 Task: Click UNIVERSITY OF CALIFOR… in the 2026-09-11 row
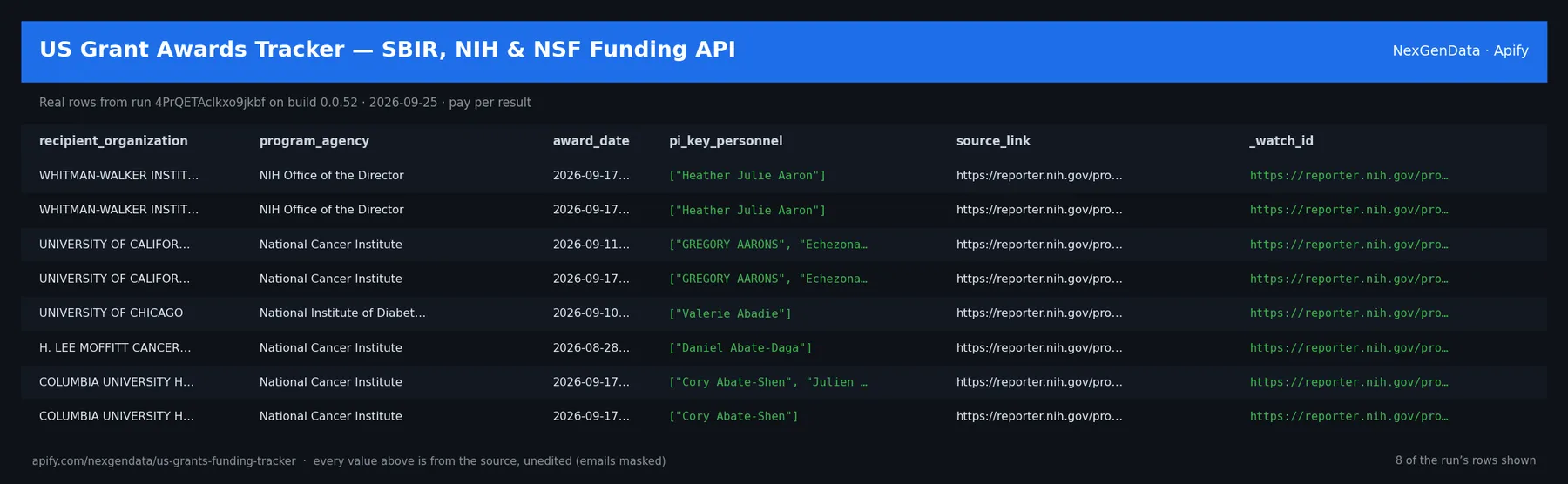114,245
